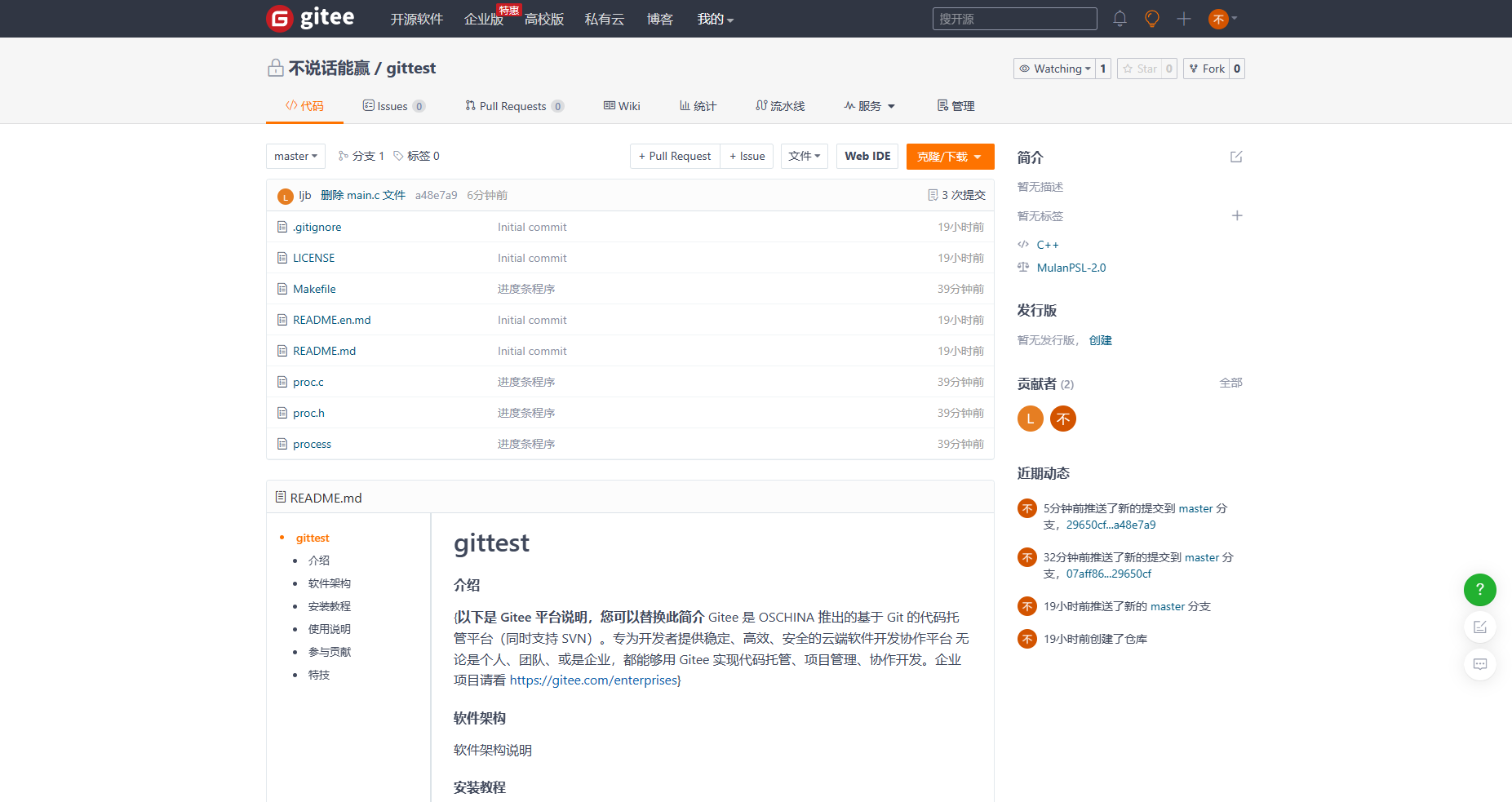
Task: Open the notifications bell
Action: point(1120,19)
